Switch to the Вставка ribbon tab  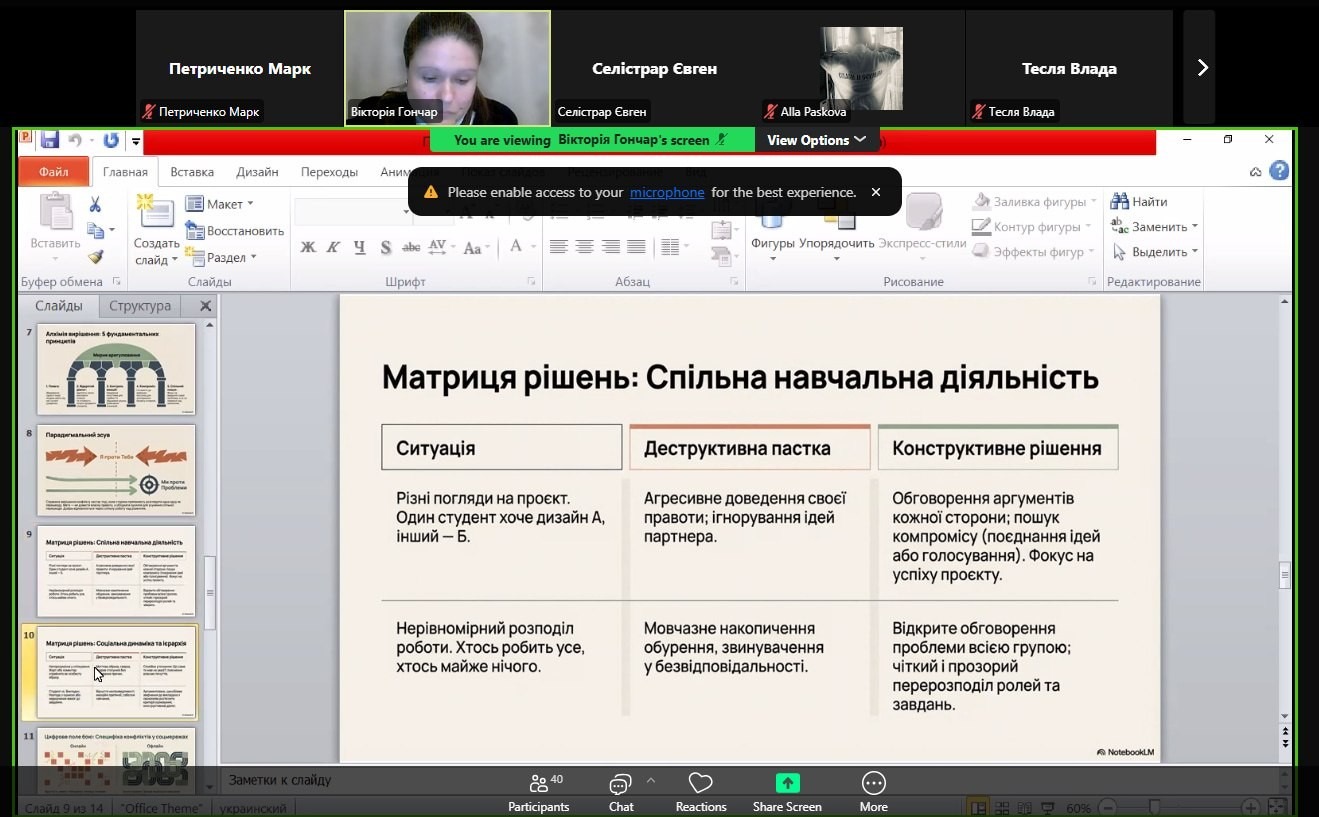click(x=192, y=172)
